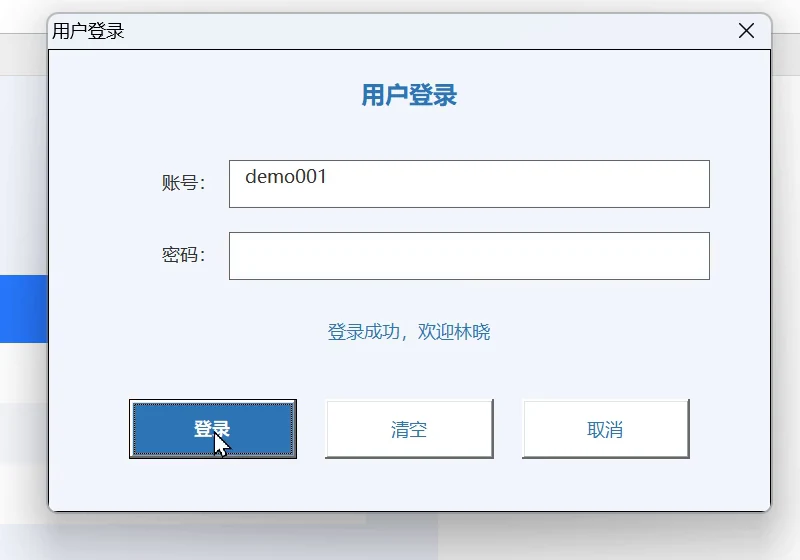Click the 清空 clear button
The image size is (800, 560).
pyautogui.click(x=409, y=429)
